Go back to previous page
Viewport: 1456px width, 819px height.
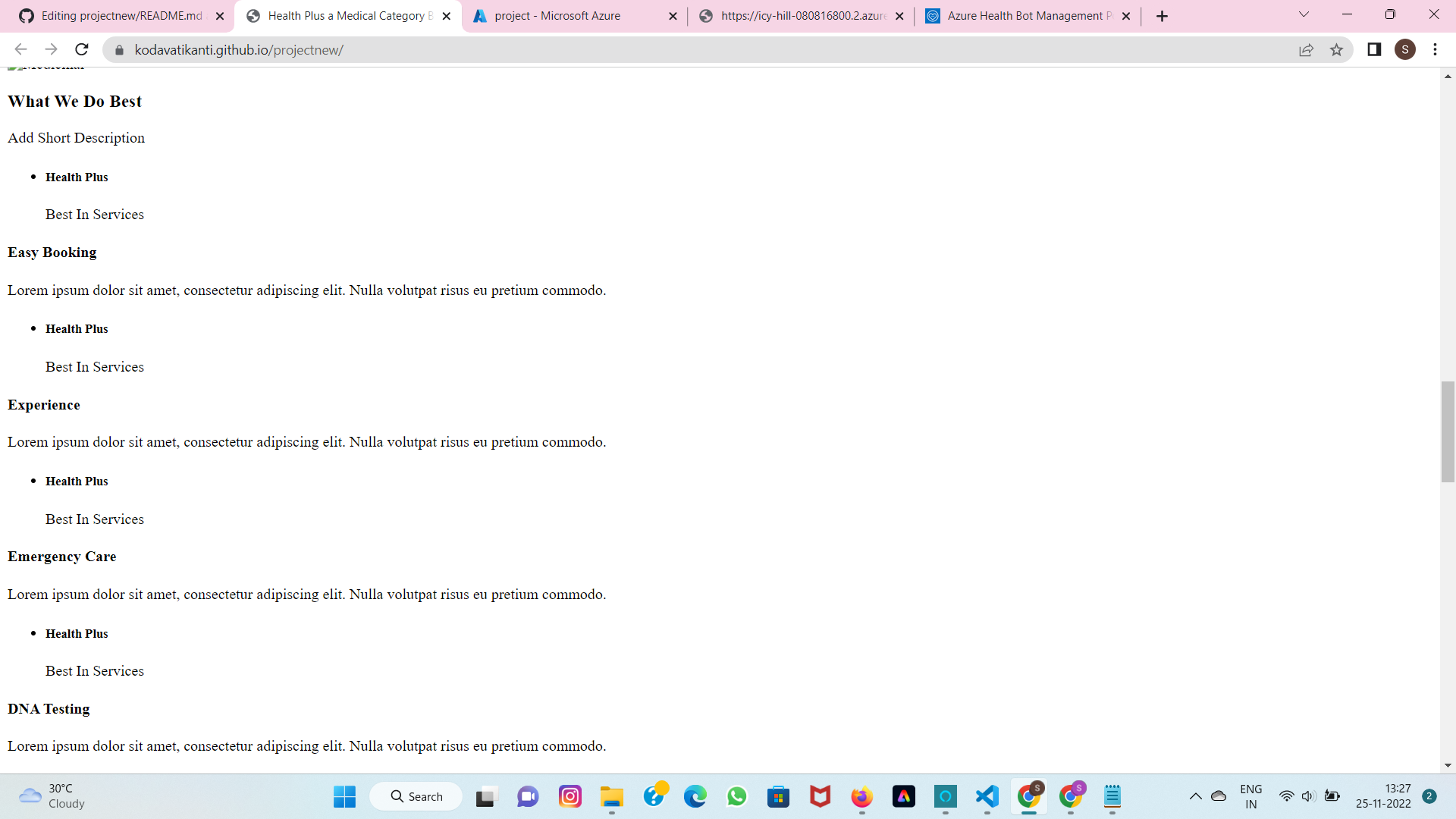(20, 50)
